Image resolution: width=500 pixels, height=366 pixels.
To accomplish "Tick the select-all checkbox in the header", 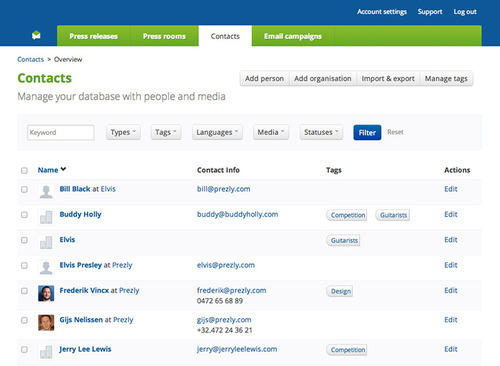I will coord(24,170).
